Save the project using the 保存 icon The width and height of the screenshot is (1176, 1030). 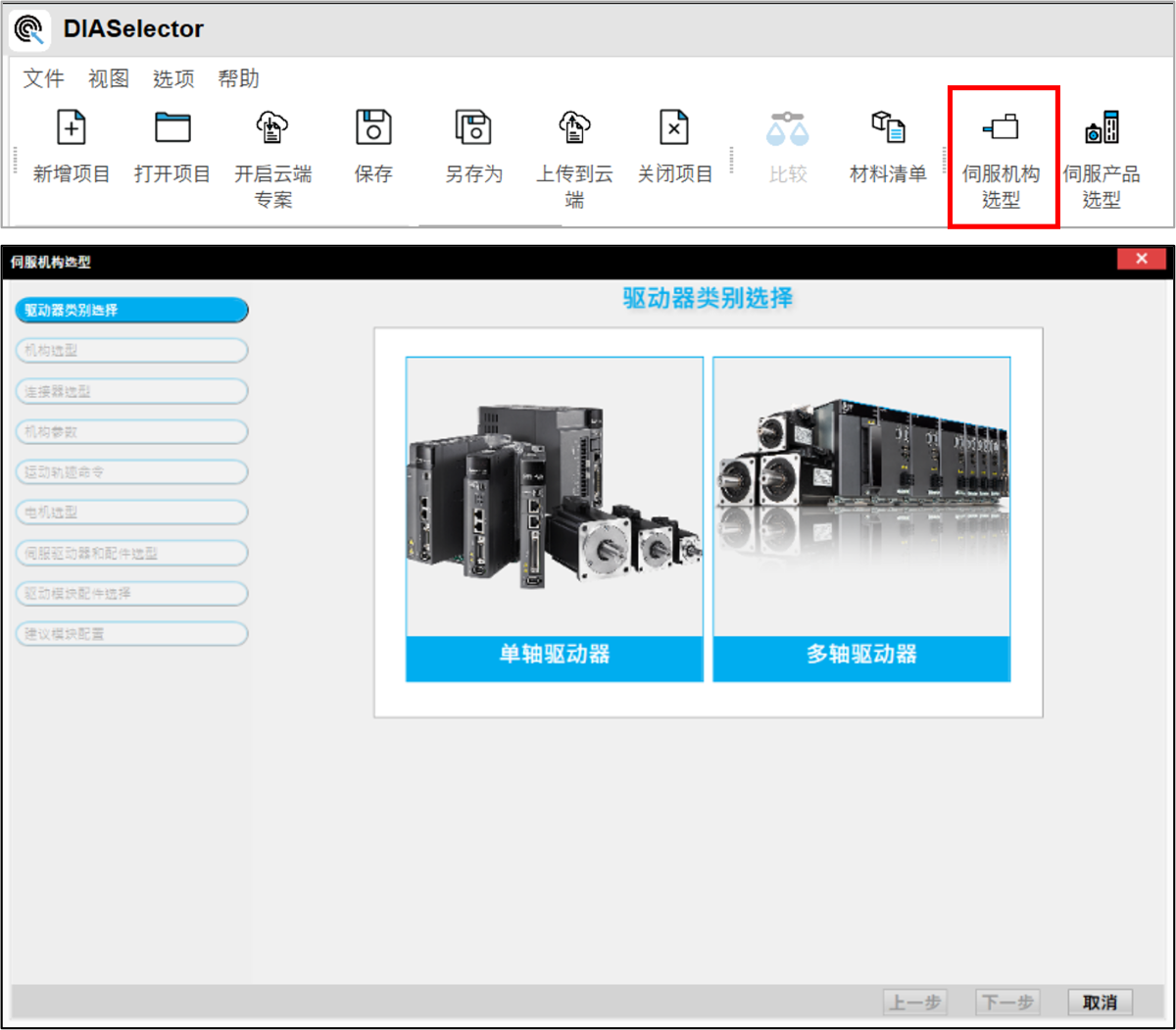[x=373, y=128]
